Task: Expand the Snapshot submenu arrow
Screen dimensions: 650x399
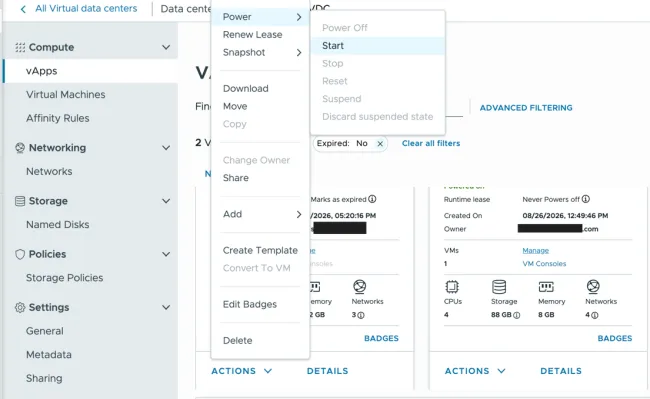Action: (x=299, y=53)
